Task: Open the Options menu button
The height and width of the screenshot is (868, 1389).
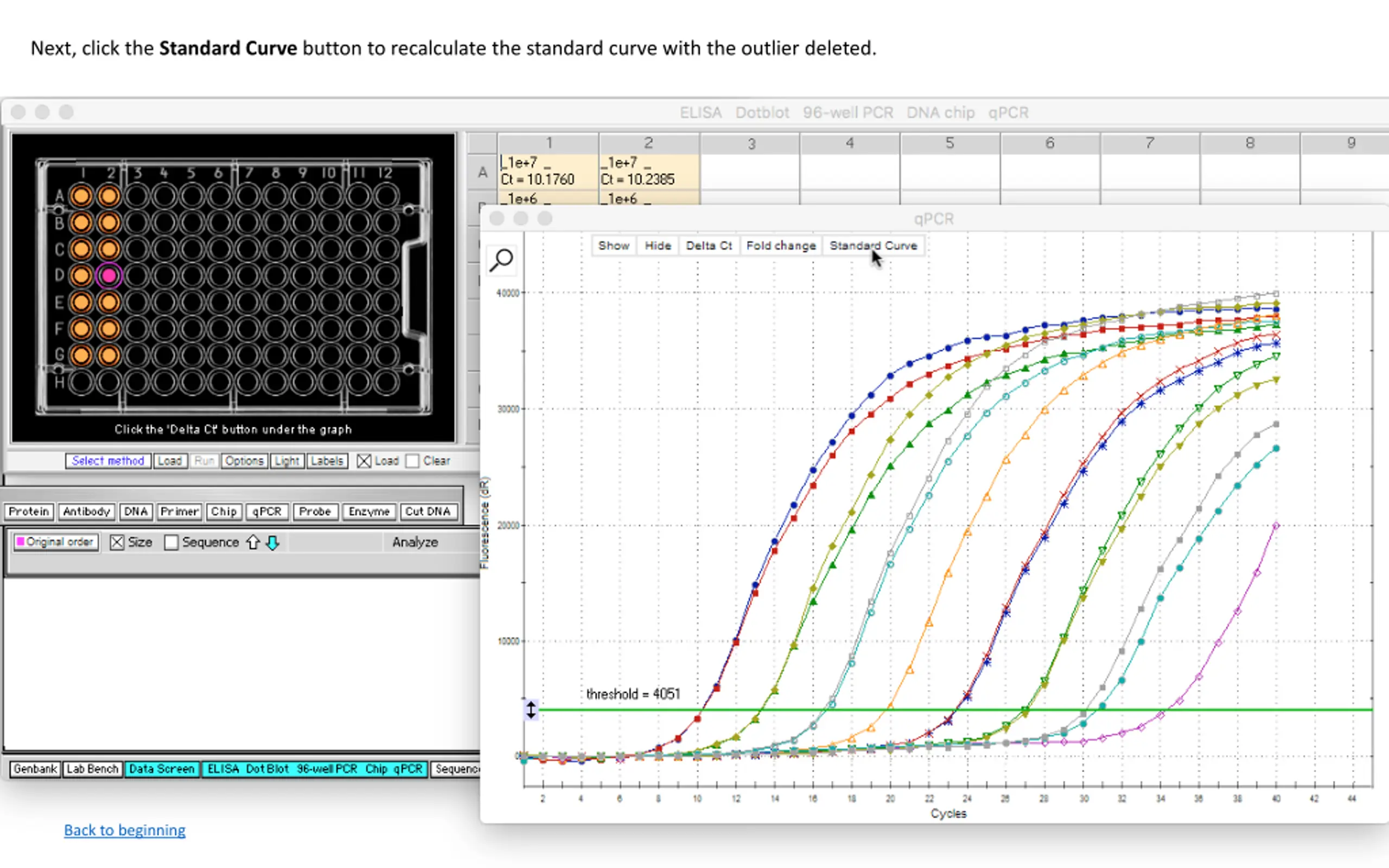Action: (x=244, y=461)
